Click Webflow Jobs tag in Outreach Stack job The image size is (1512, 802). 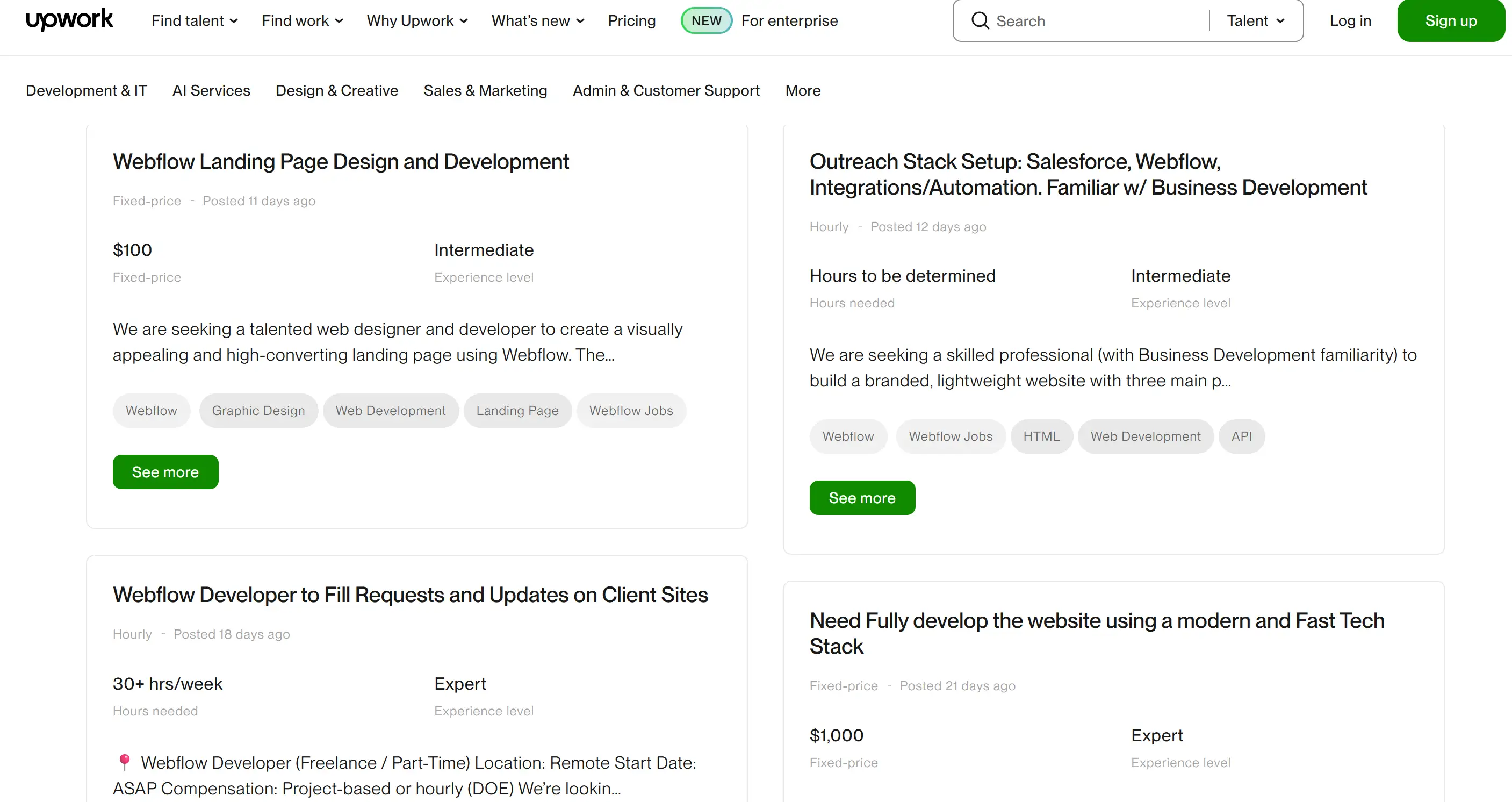pos(951,436)
